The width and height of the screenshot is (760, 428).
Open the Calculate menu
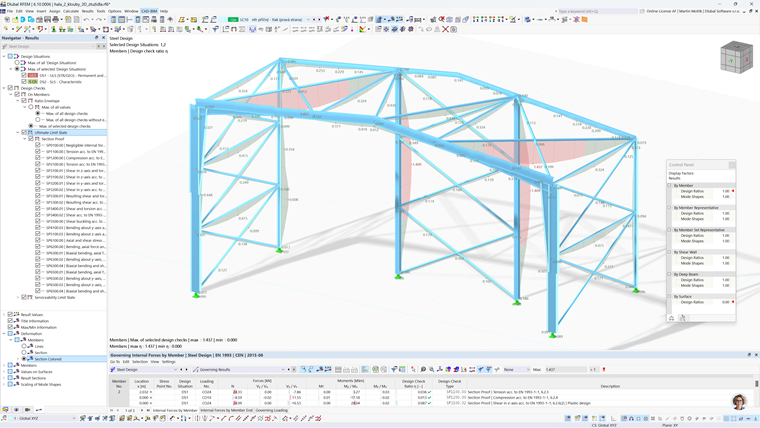(x=71, y=11)
